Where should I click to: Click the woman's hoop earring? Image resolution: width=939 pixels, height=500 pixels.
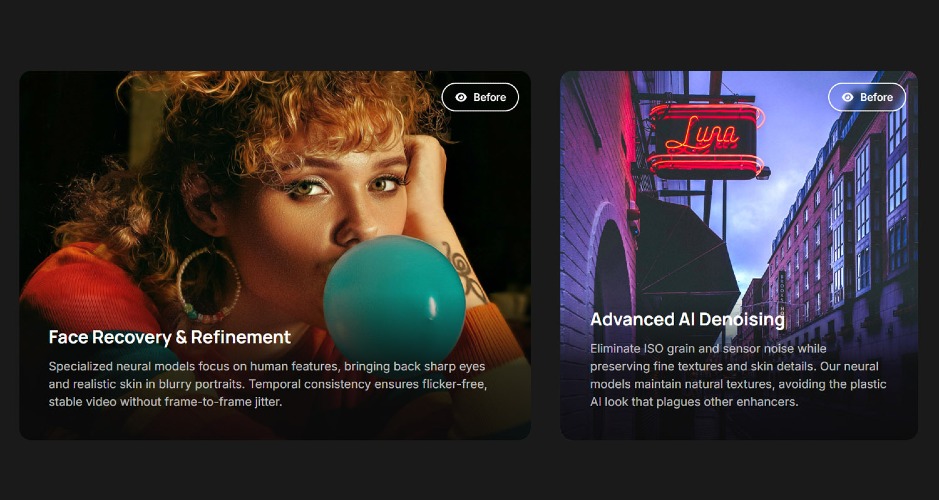[208, 286]
